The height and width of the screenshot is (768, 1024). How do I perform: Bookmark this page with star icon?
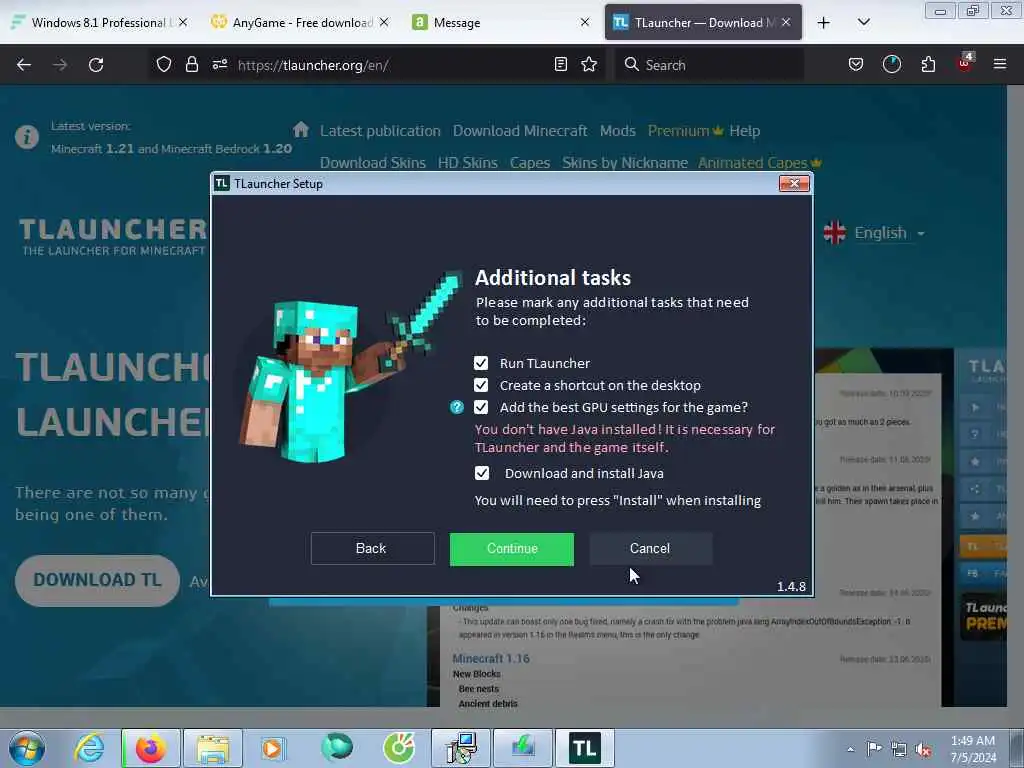(x=589, y=65)
